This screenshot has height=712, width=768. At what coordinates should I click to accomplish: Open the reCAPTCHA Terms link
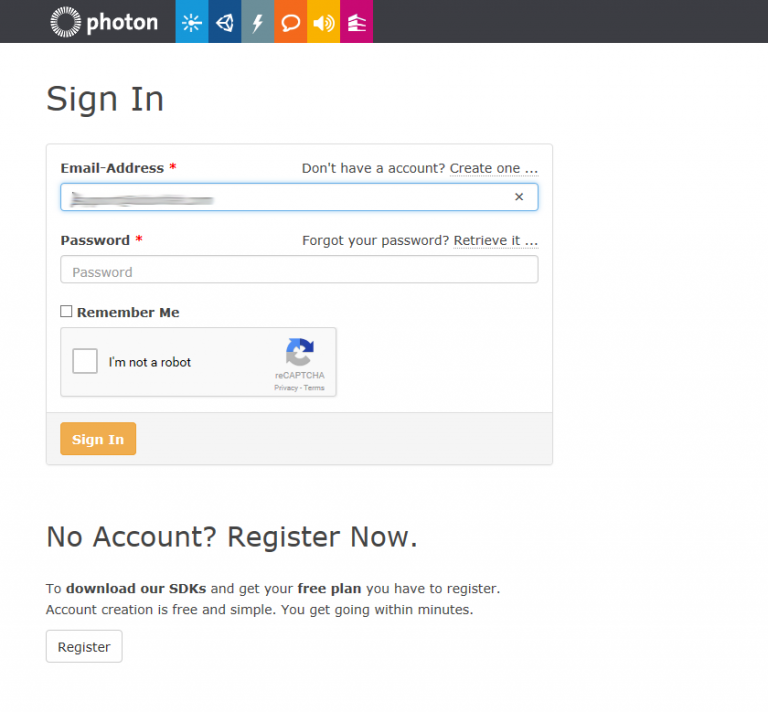(314, 387)
